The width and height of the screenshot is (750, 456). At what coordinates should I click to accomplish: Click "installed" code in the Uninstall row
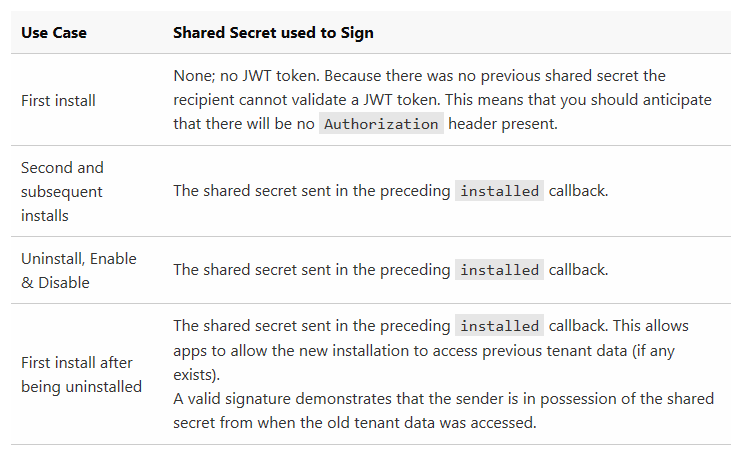click(499, 269)
